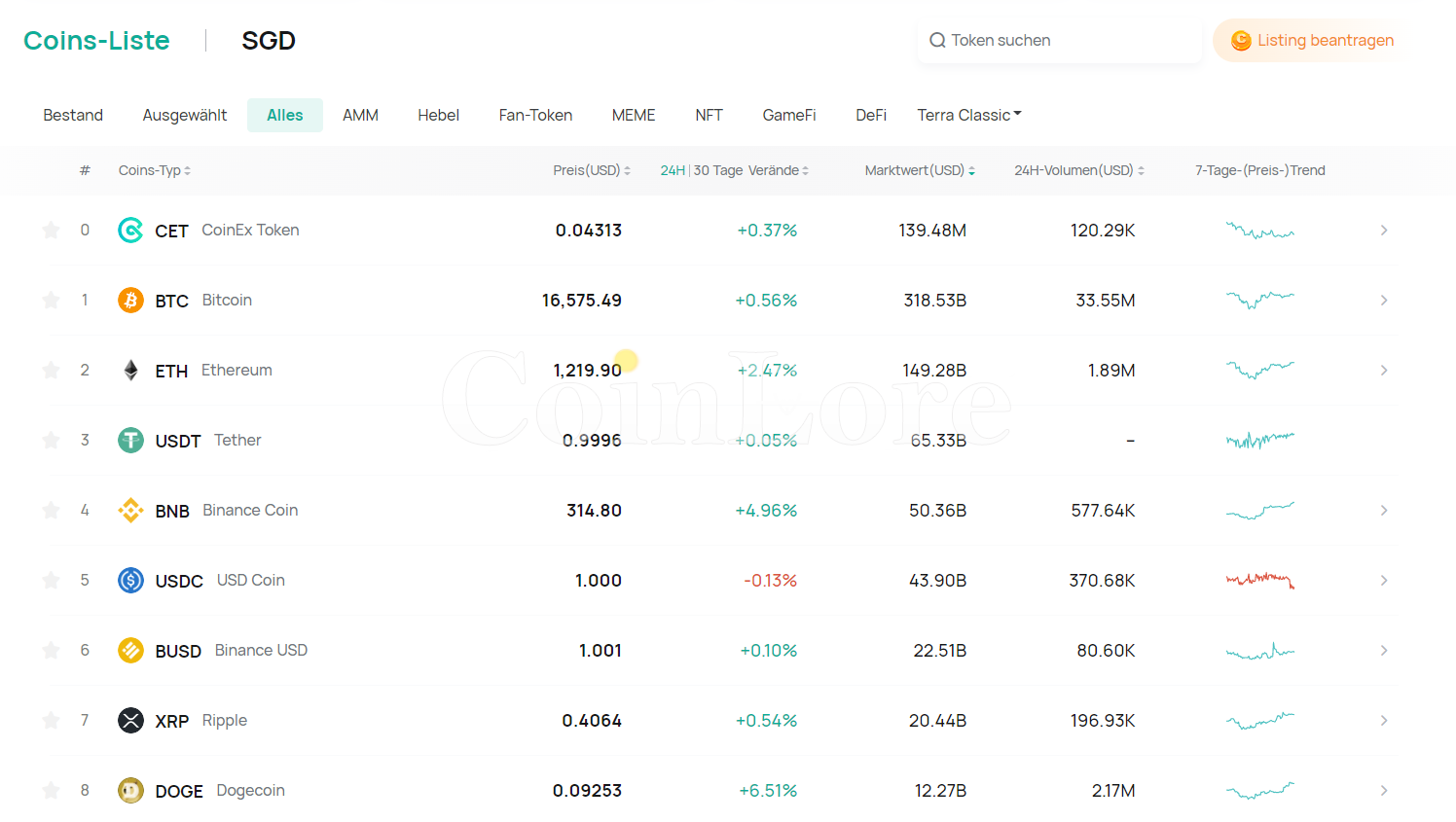Sort by Marktwert(USD) column
The image size is (1456, 822).
(920, 170)
